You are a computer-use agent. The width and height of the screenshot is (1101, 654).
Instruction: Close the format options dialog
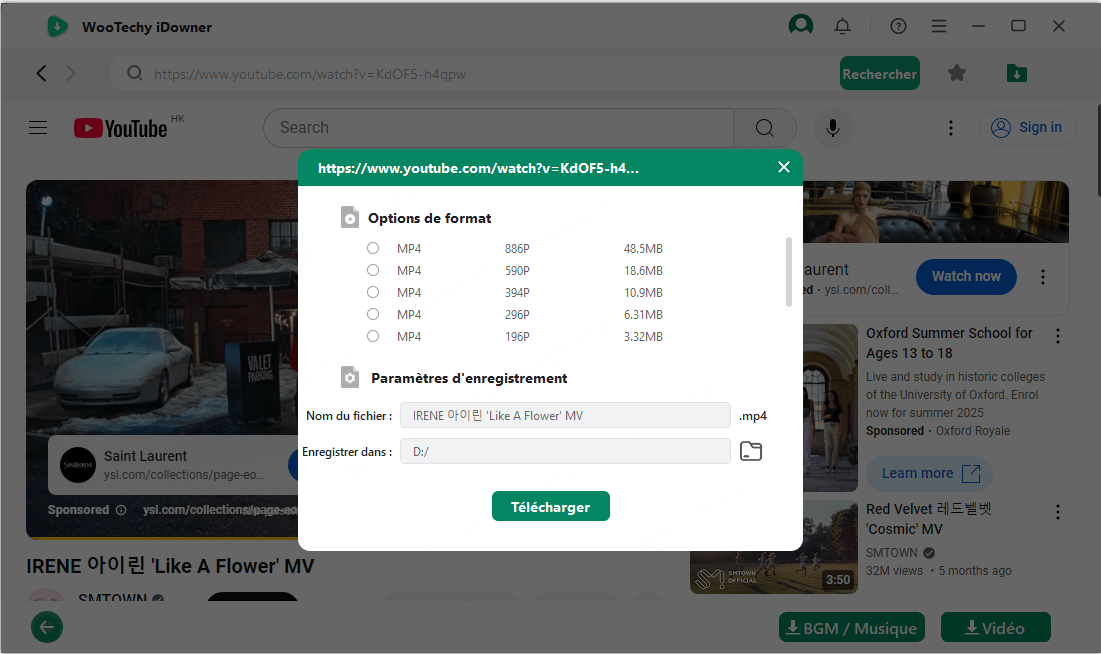click(x=784, y=167)
